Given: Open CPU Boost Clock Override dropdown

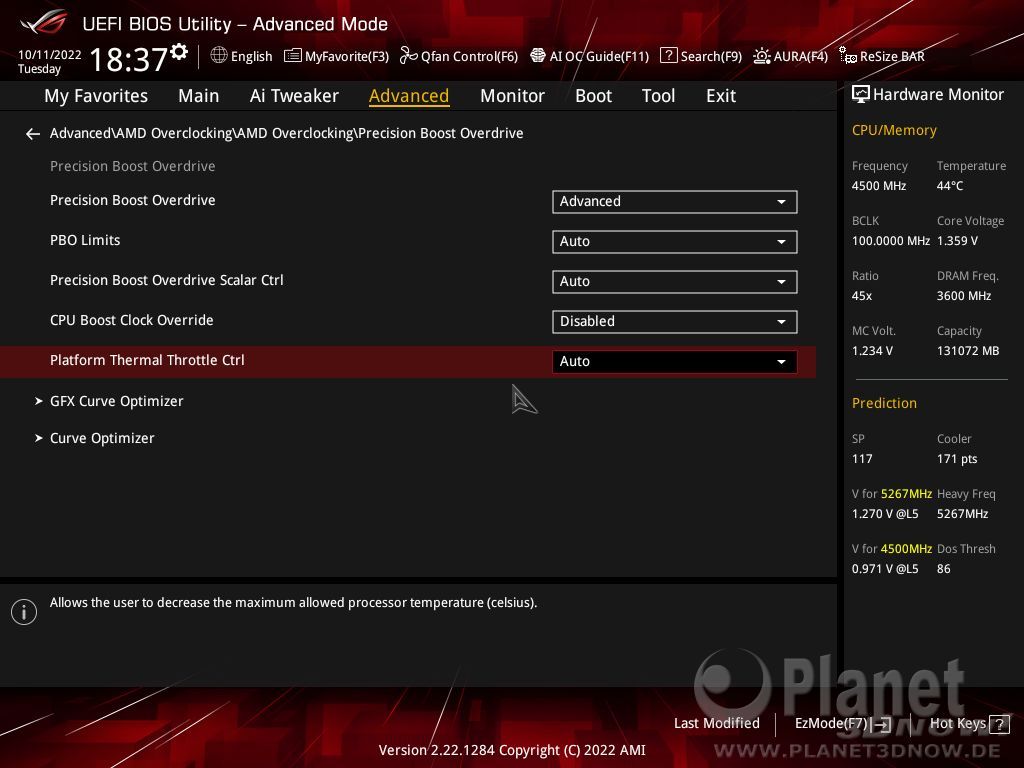Looking at the screenshot, I should coord(675,321).
